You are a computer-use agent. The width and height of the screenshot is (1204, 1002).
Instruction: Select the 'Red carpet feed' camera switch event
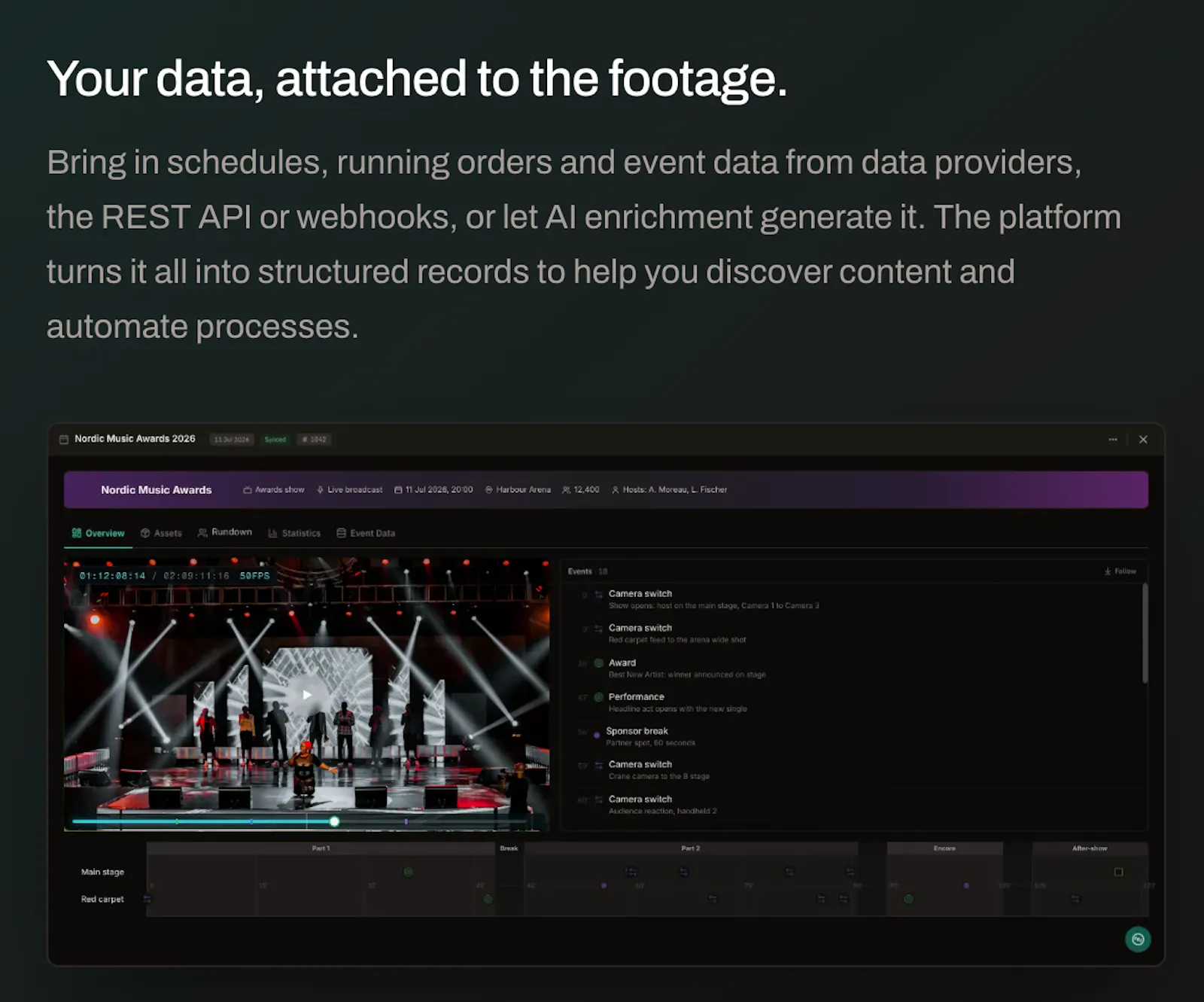coord(854,633)
